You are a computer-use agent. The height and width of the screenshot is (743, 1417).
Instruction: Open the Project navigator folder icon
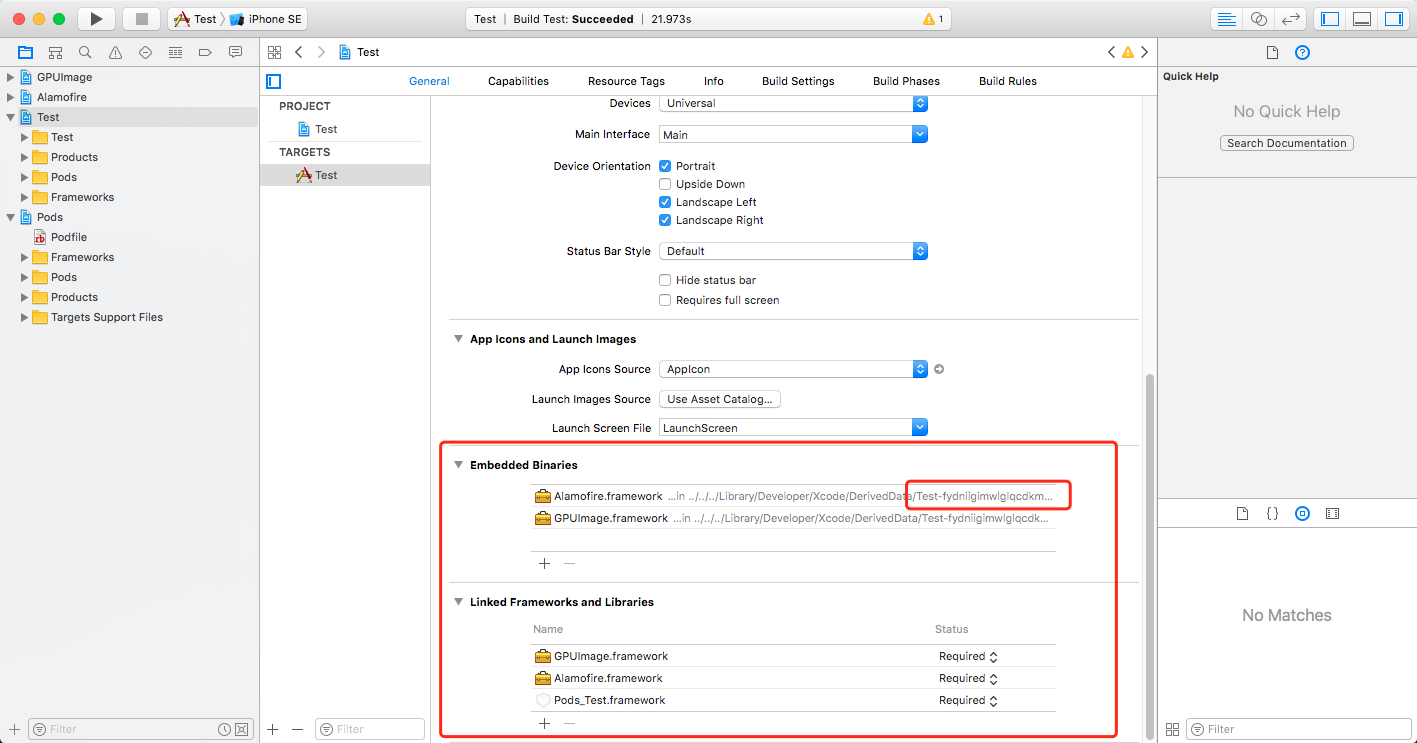(26, 52)
